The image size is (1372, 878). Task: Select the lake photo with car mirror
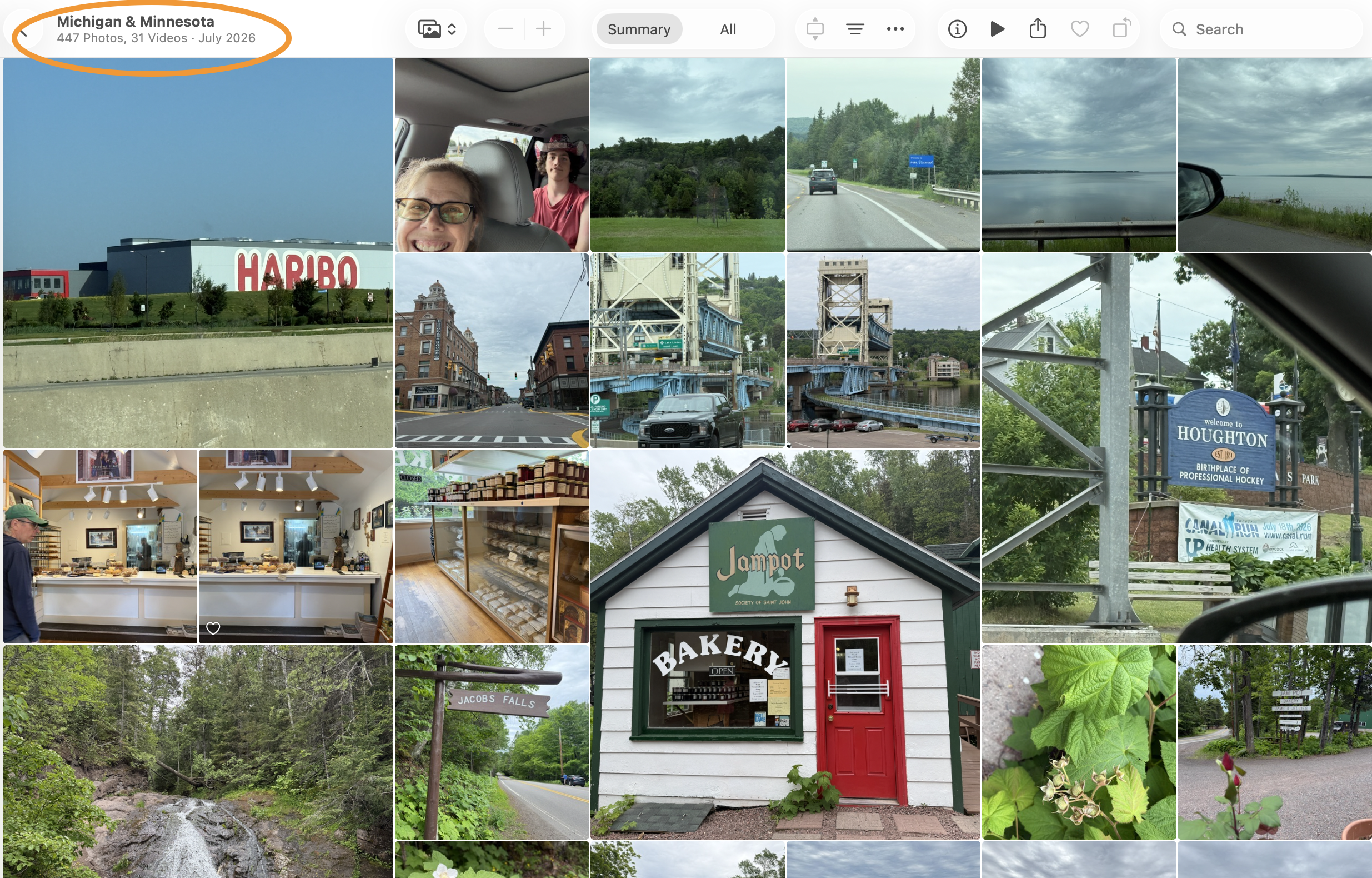[1274, 154]
